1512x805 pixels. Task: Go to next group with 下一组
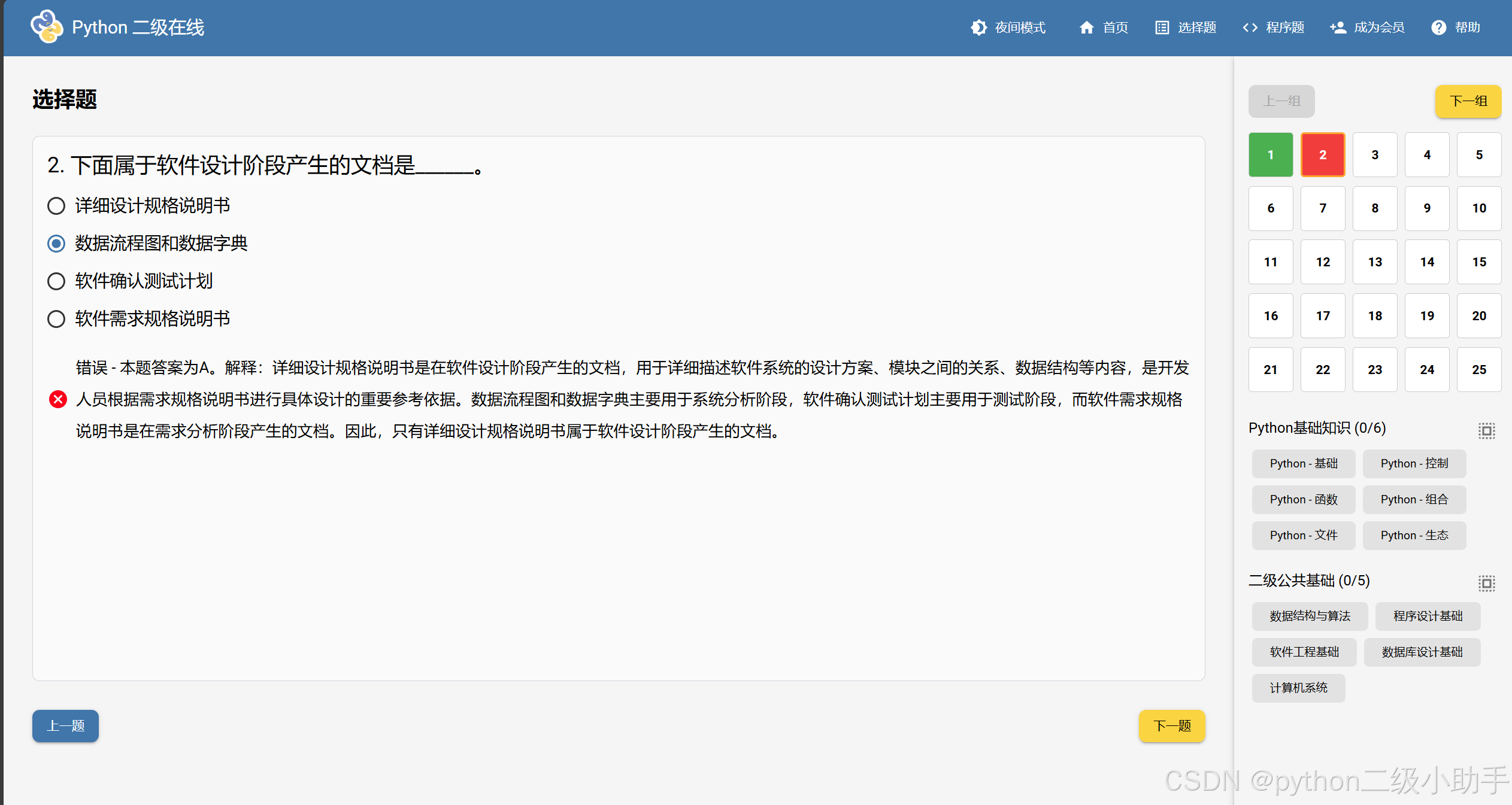(x=1468, y=101)
